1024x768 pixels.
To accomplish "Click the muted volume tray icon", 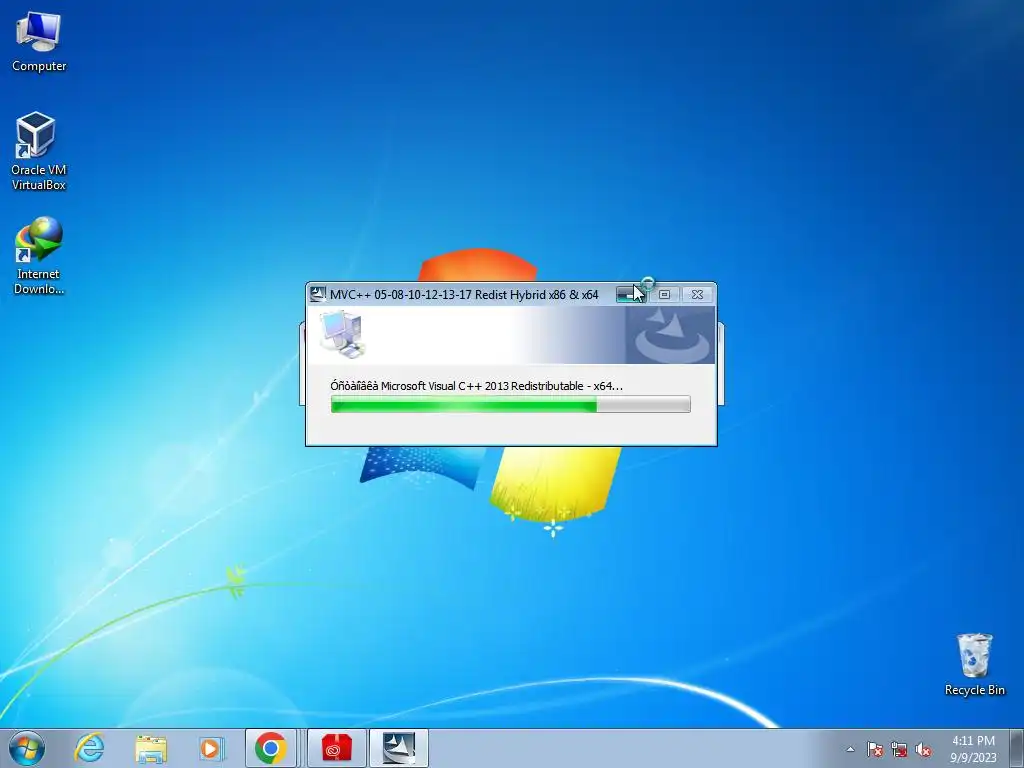I will point(923,749).
